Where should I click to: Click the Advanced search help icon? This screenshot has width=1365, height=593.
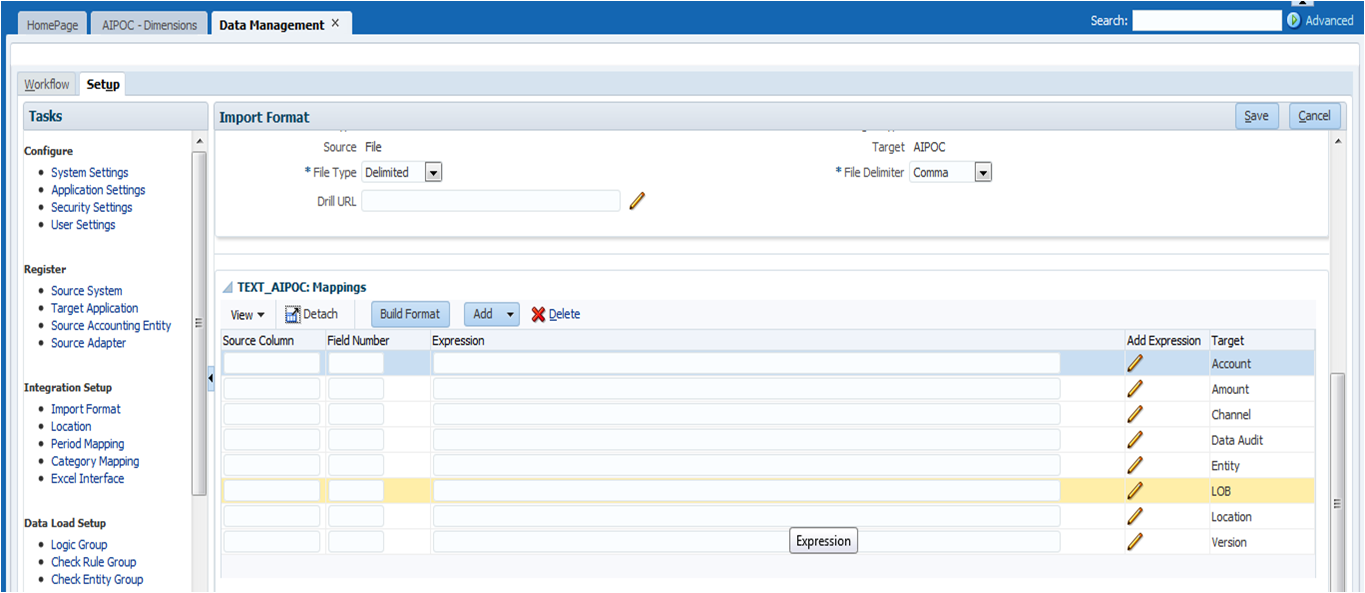1295,20
